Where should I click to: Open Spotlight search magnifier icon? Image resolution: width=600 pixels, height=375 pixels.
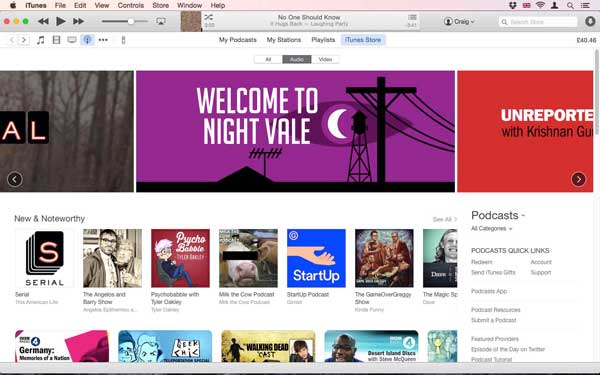570,5
